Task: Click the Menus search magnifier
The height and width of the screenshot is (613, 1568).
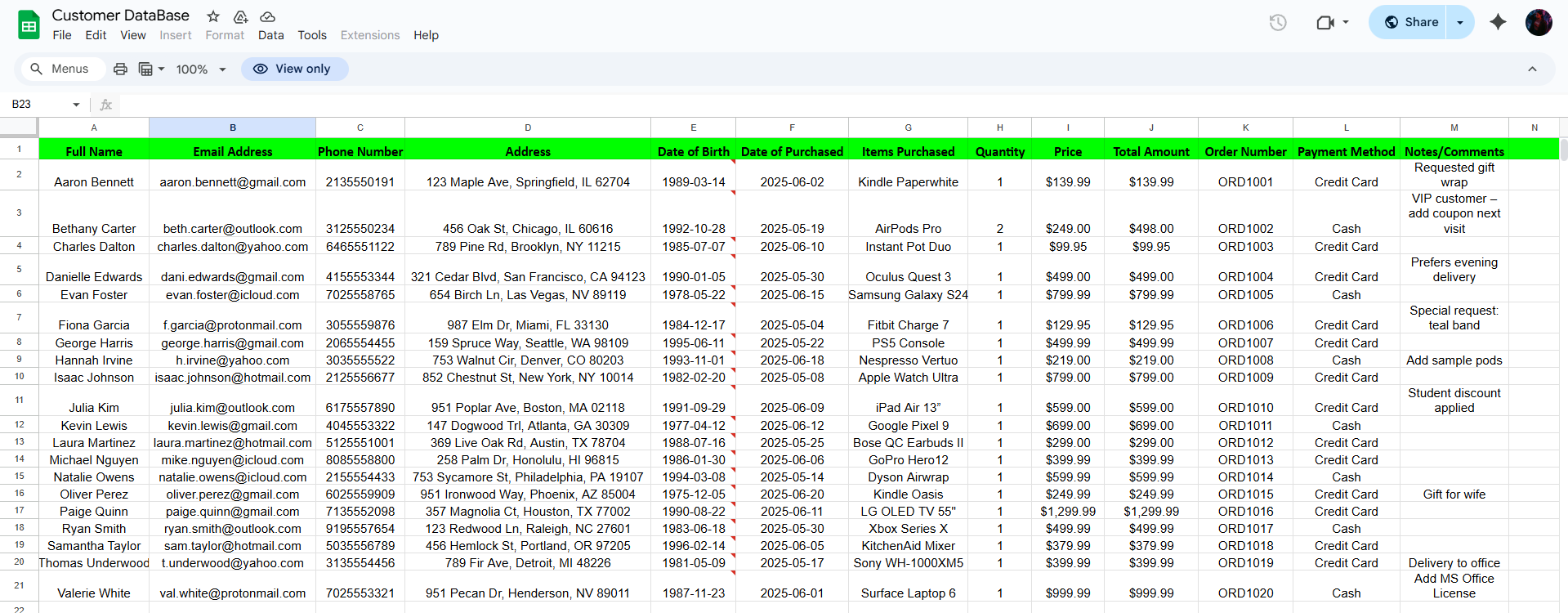Action: pos(36,69)
